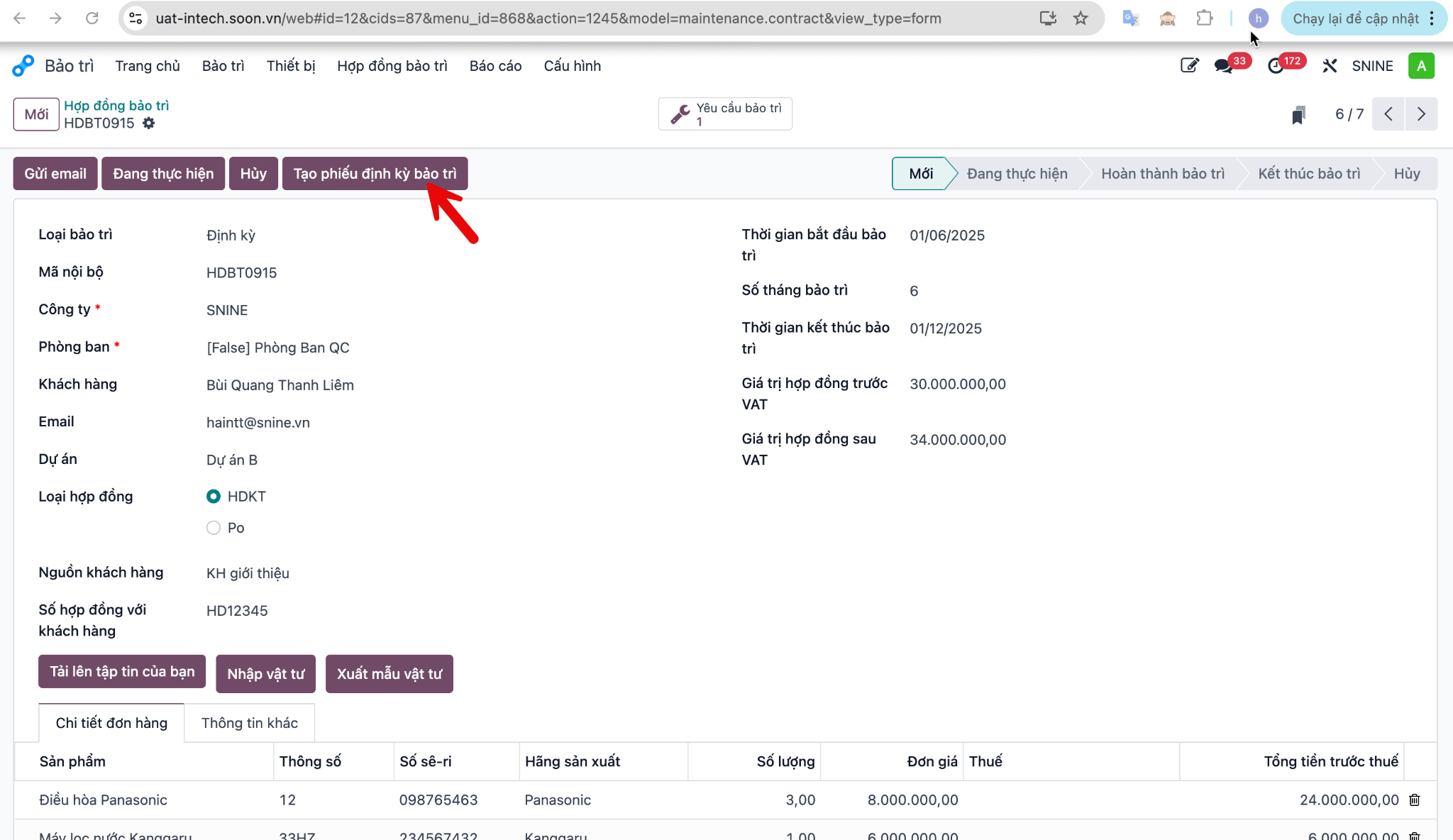Click the gear icon next to HDBT0915

coord(148,123)
